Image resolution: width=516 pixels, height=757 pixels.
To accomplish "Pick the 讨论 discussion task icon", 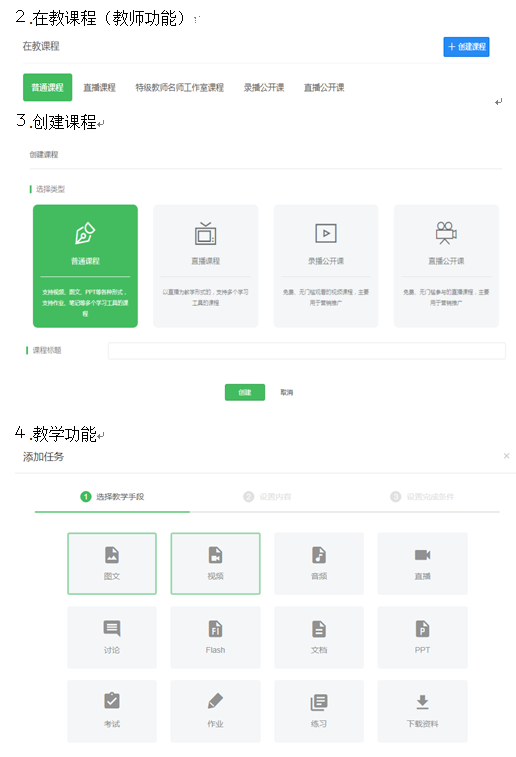I will coord(112,637).
